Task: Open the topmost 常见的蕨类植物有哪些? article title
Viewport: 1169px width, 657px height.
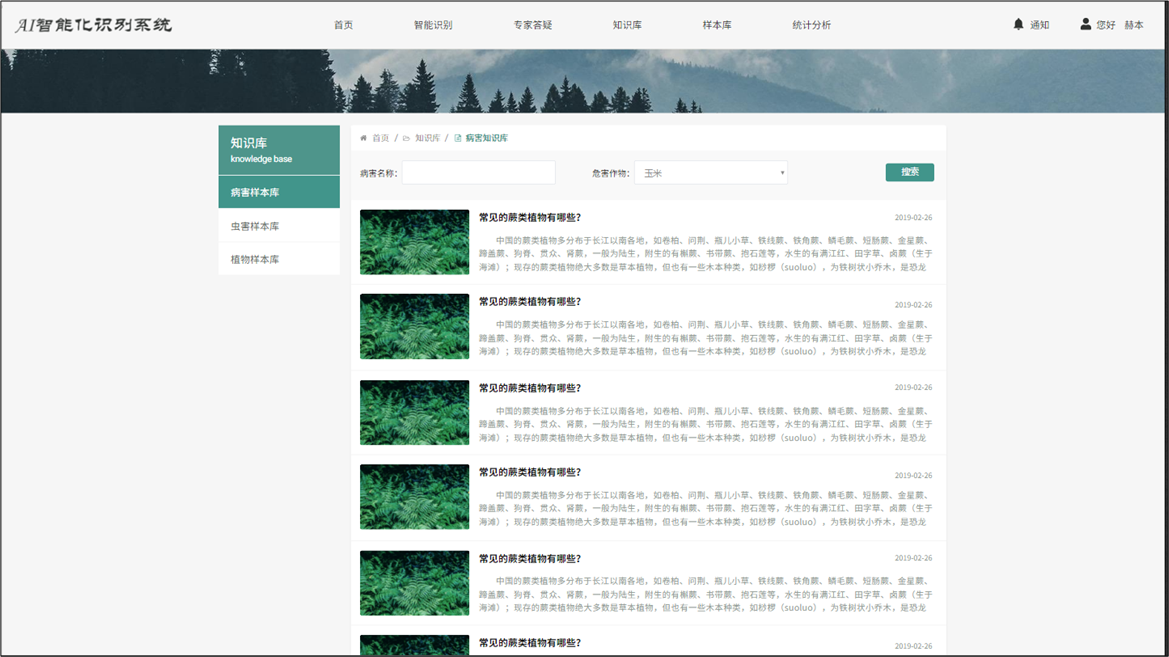Action: coord(530,217)
